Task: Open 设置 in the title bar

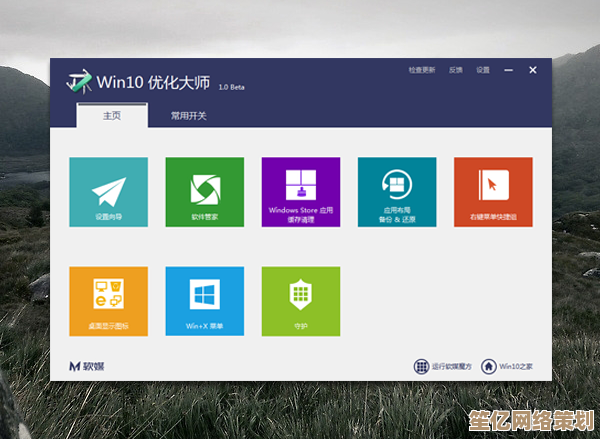Action: tap(483, 70)
